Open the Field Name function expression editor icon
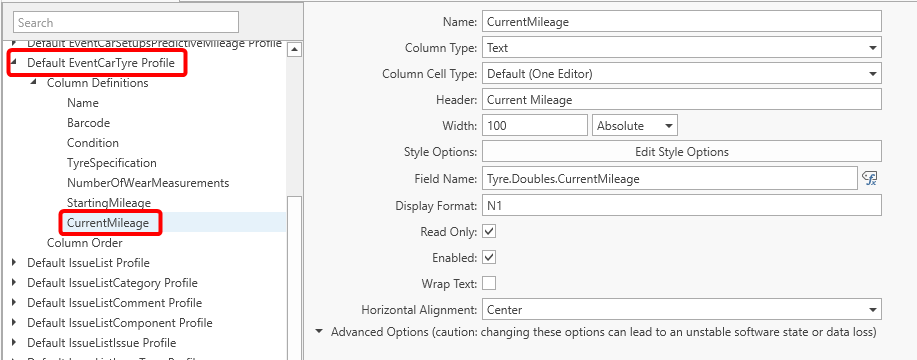 click(x=870, y=179)
